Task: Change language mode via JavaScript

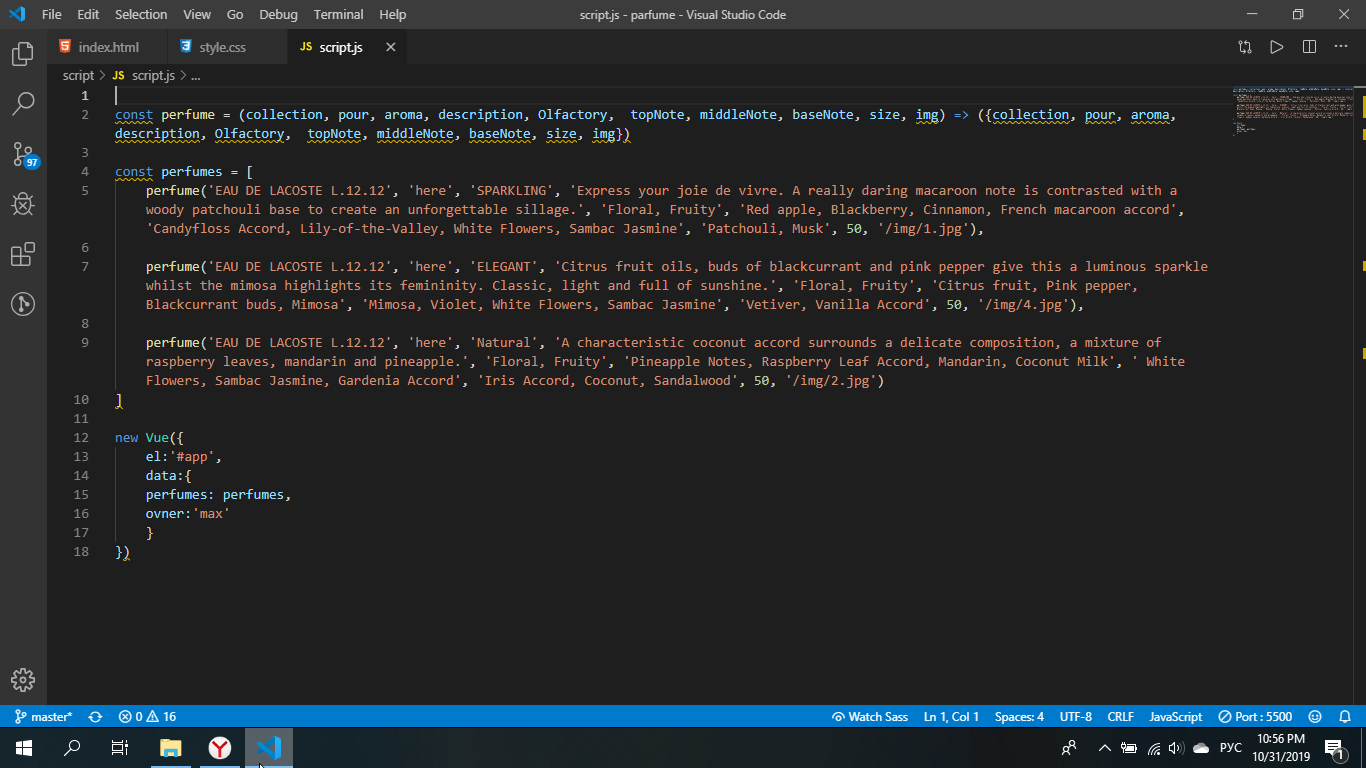Action: point(1176,717)
